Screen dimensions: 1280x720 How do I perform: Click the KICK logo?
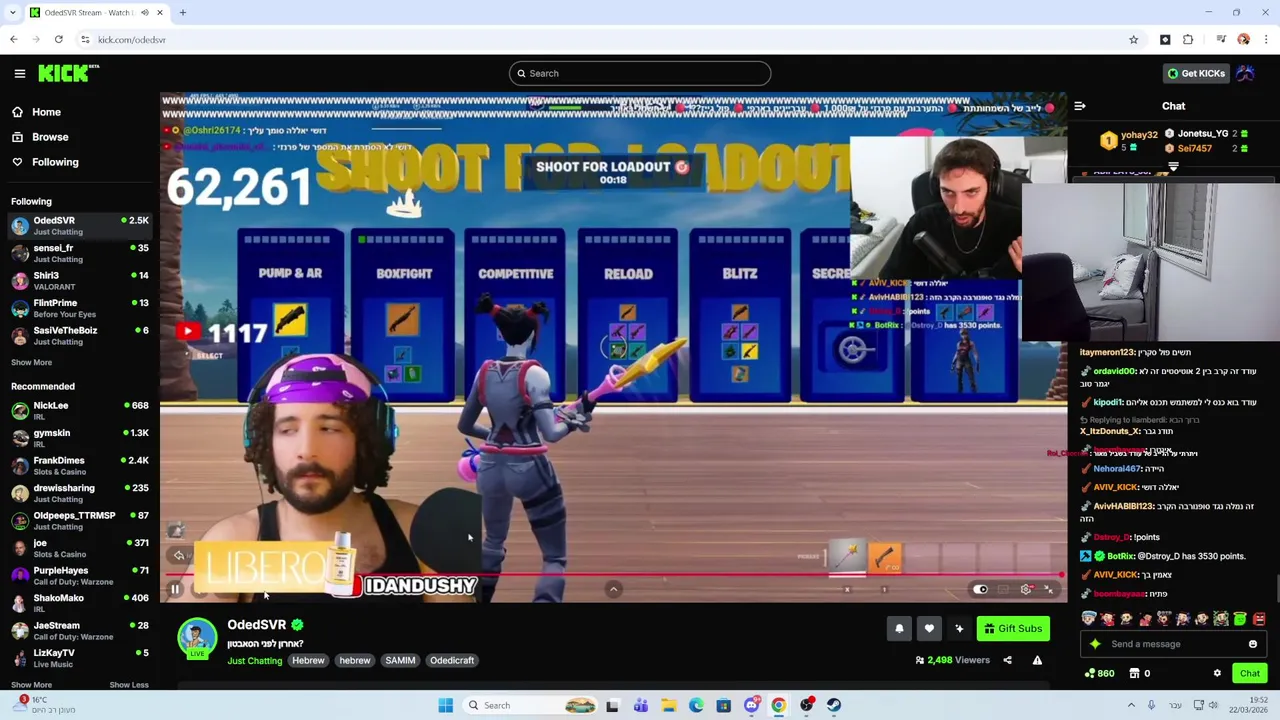tap(68, 73)
